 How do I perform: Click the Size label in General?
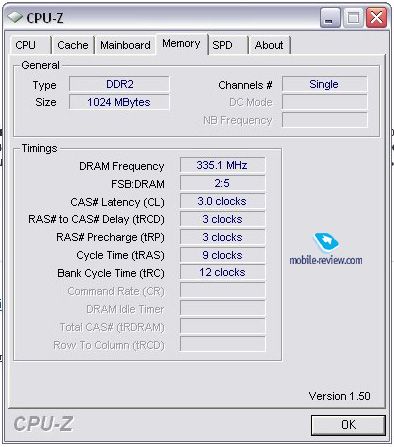pos(46,102)
